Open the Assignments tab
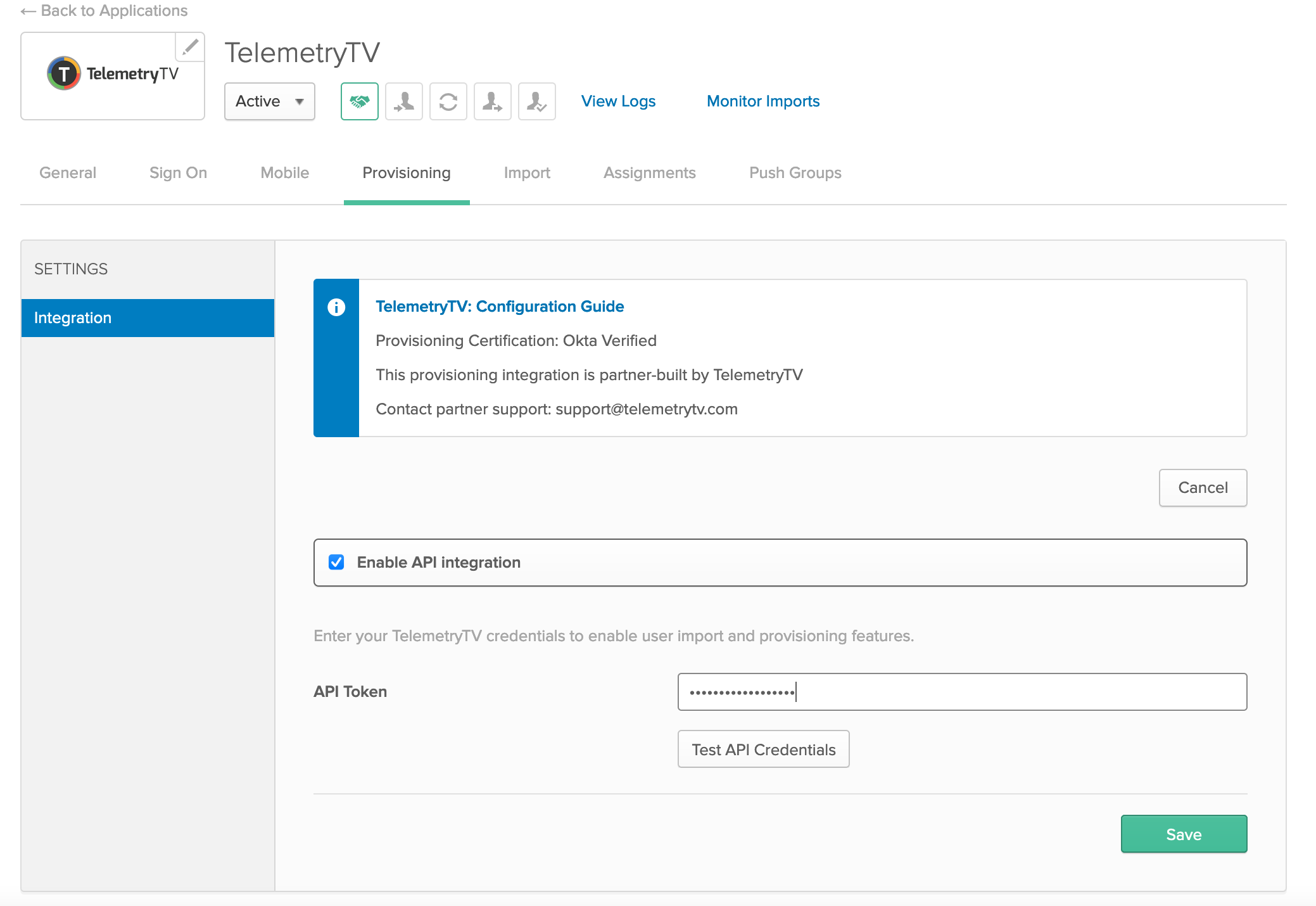The height and width of the screenshot is (906, 1316). (649, 173)
